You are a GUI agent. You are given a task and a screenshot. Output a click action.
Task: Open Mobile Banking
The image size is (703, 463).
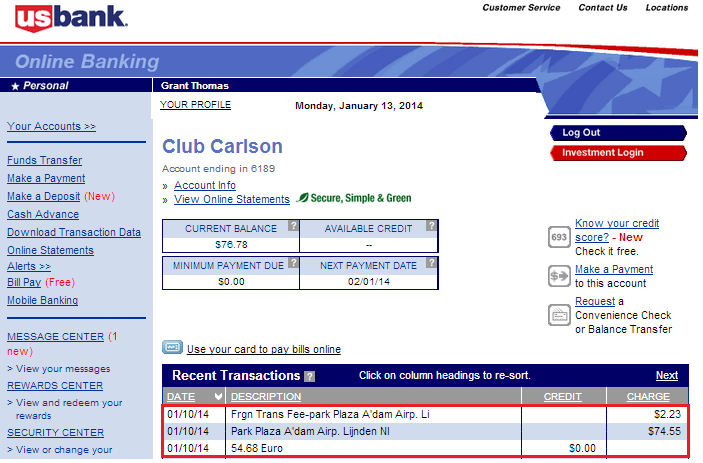click(x=43, y=300)
